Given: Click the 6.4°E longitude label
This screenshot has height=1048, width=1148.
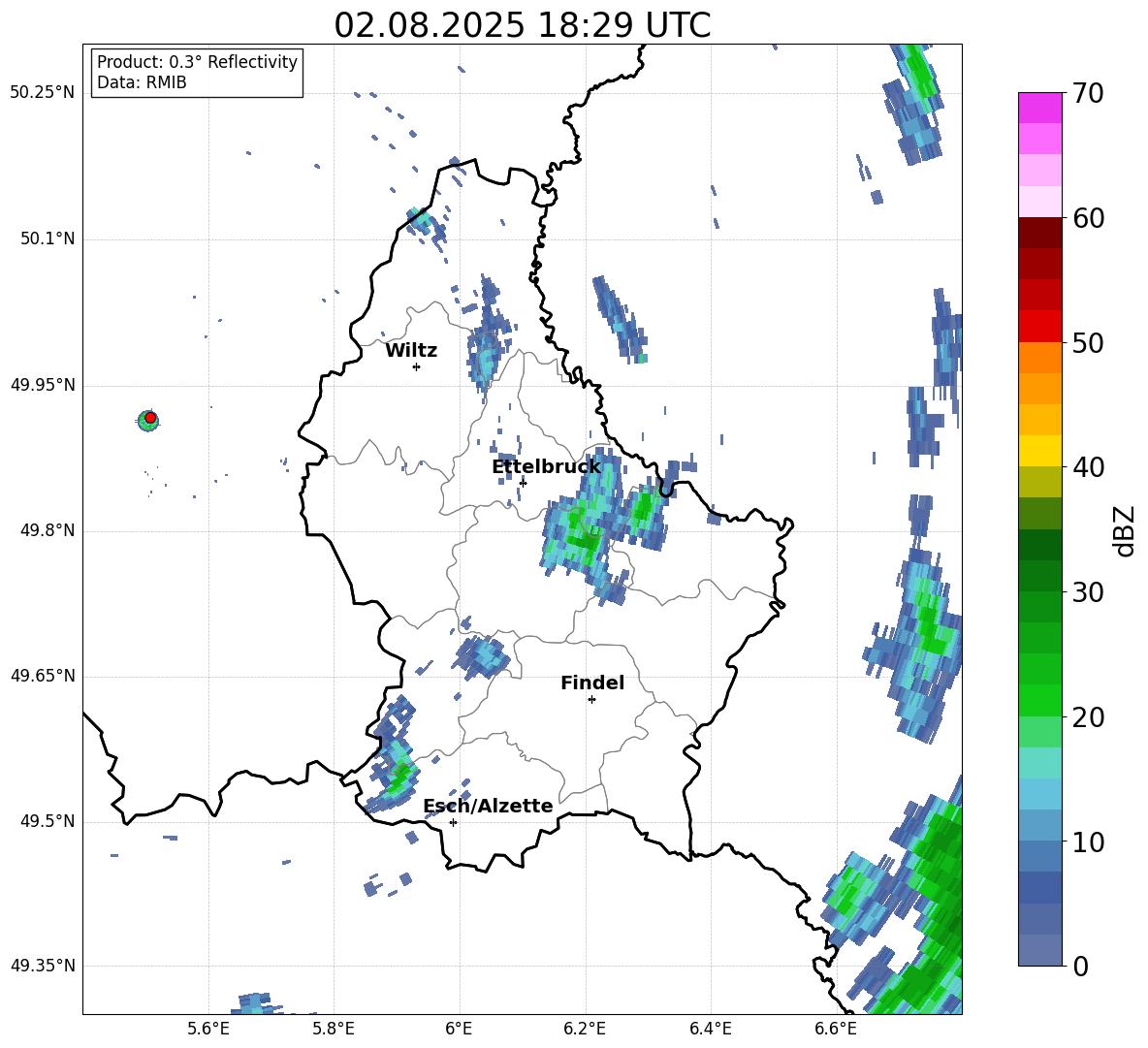Looking at the screenshot, I should 710,1029.
